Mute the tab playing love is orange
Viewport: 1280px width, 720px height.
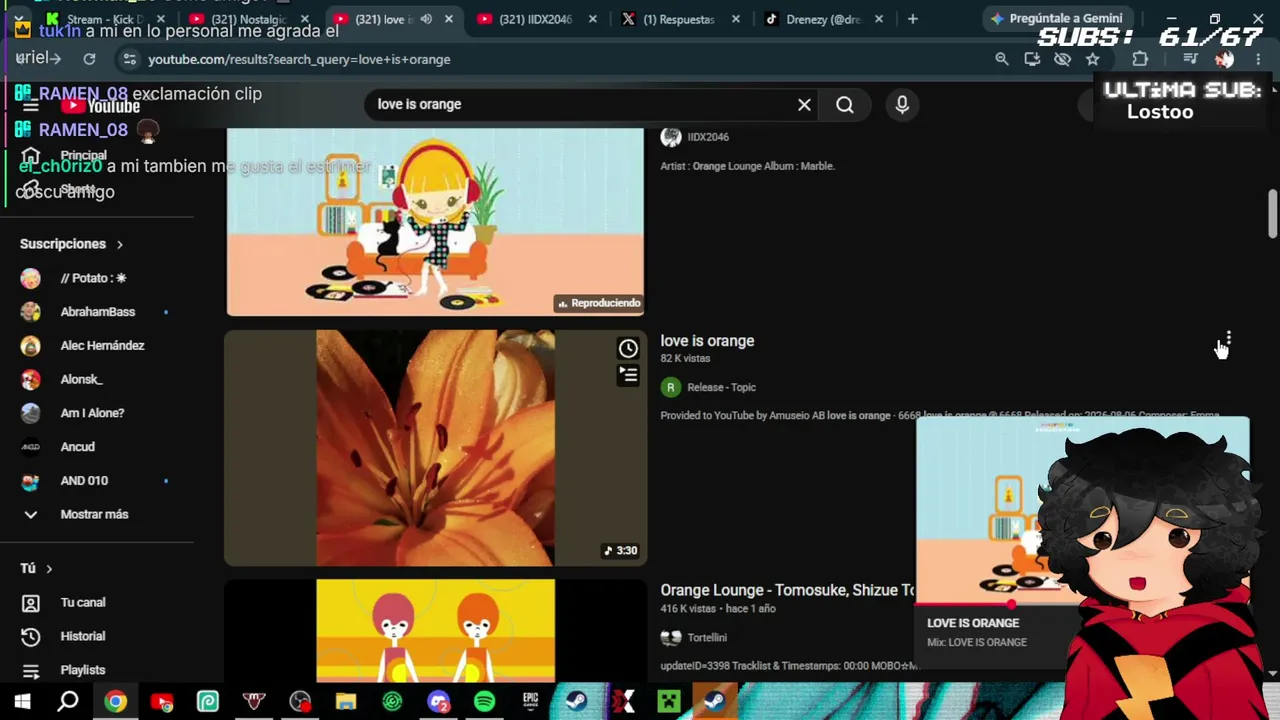(427, 19)
